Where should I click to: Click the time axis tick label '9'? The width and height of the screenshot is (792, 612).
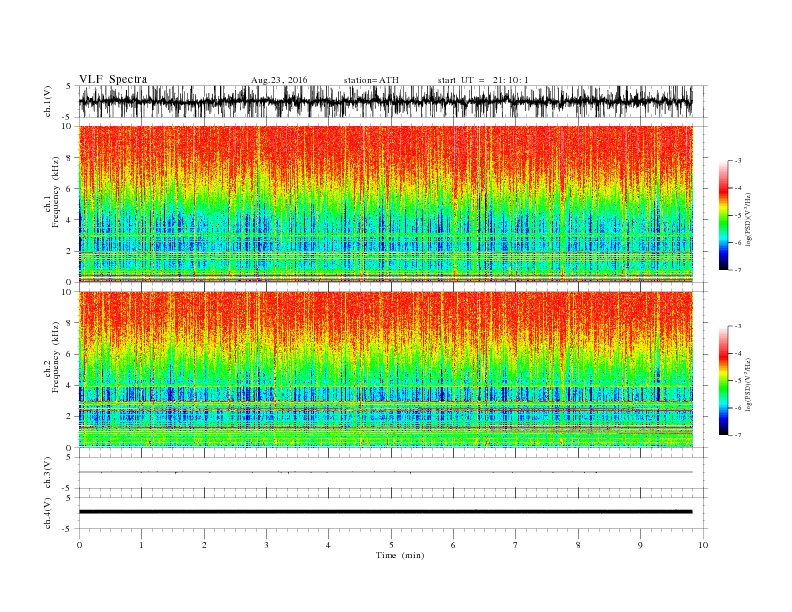(640, 545)
